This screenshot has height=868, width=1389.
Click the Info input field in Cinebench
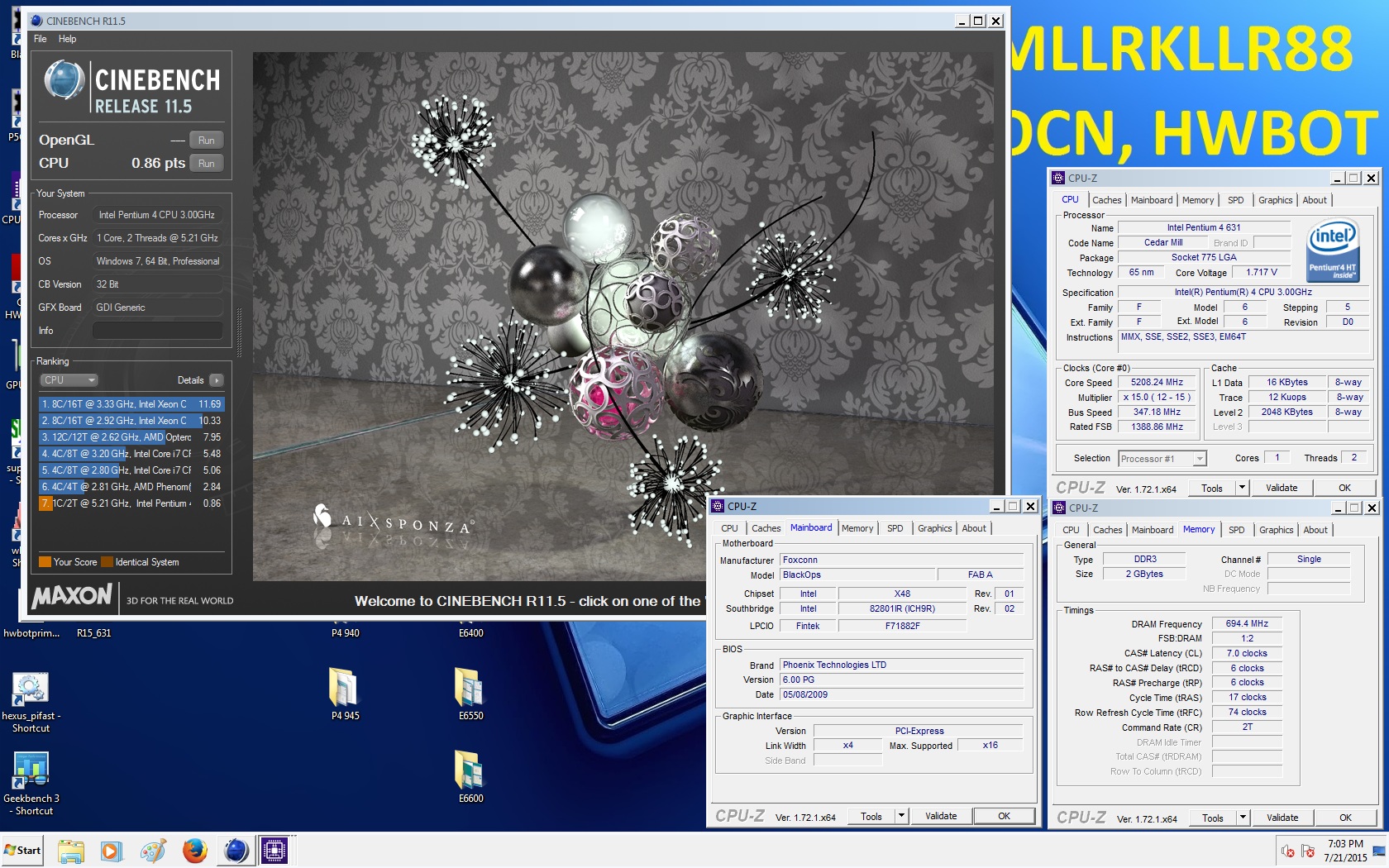coord(157,331)
